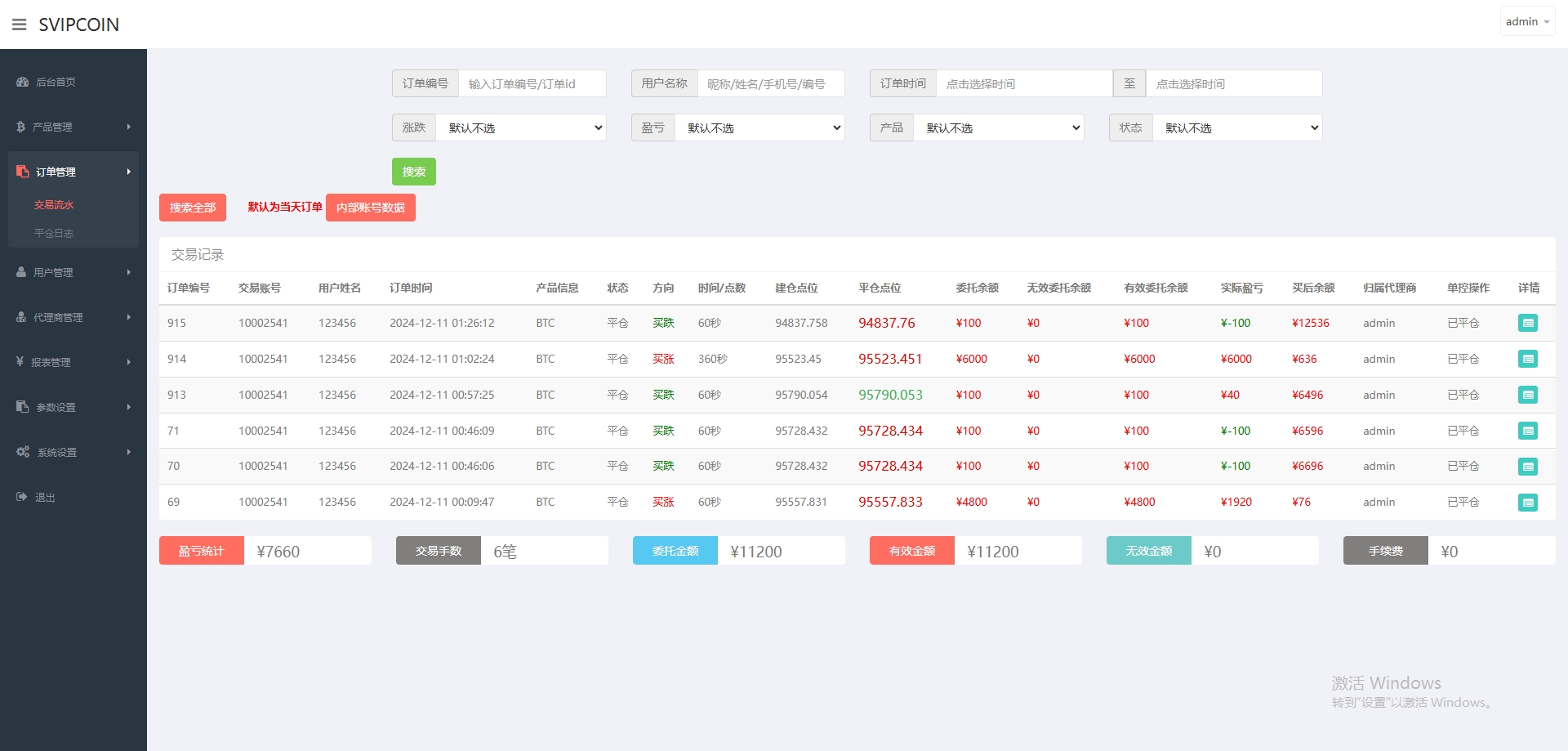Click the bitcoin icon beside 产品管理

pos(20,127)
